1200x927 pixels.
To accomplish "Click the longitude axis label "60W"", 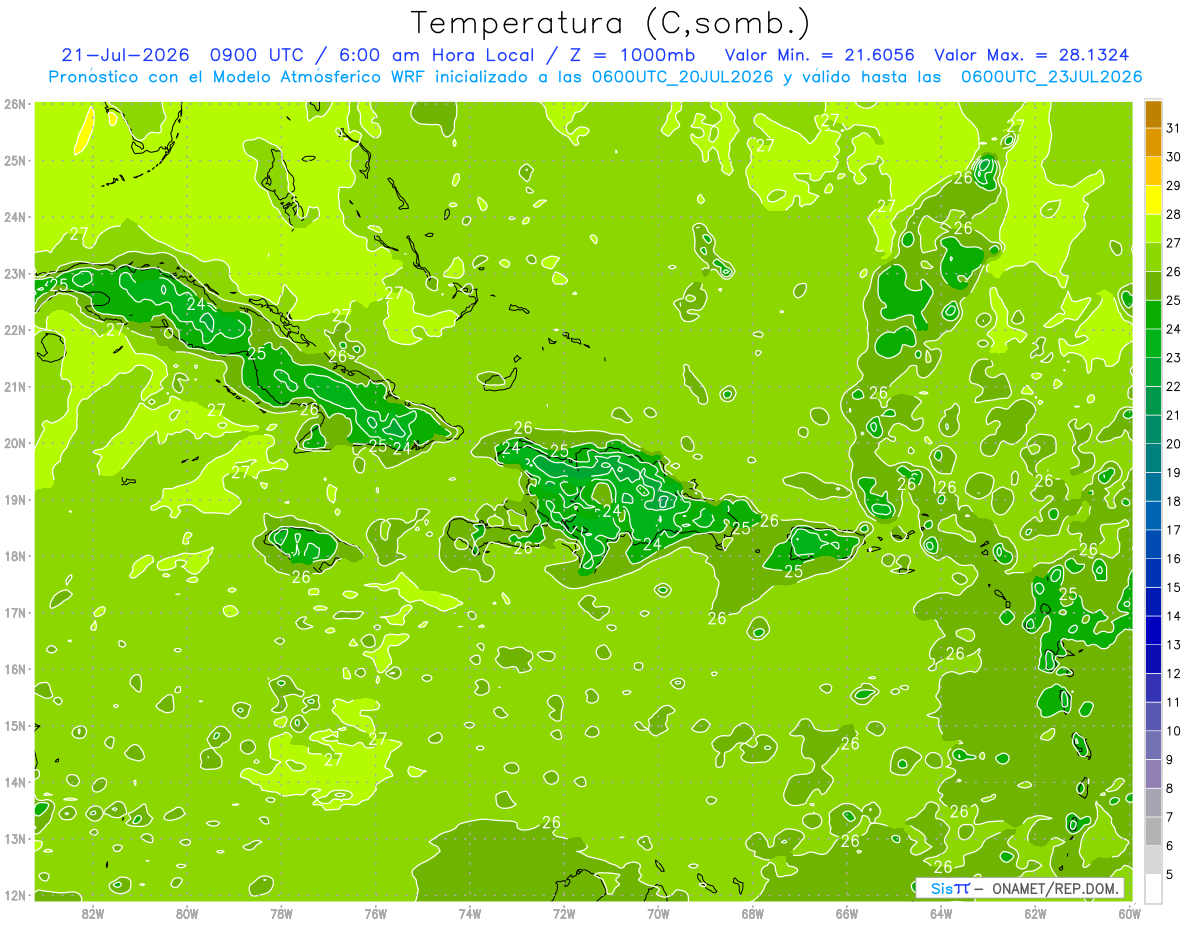I will coord(1130,912).
